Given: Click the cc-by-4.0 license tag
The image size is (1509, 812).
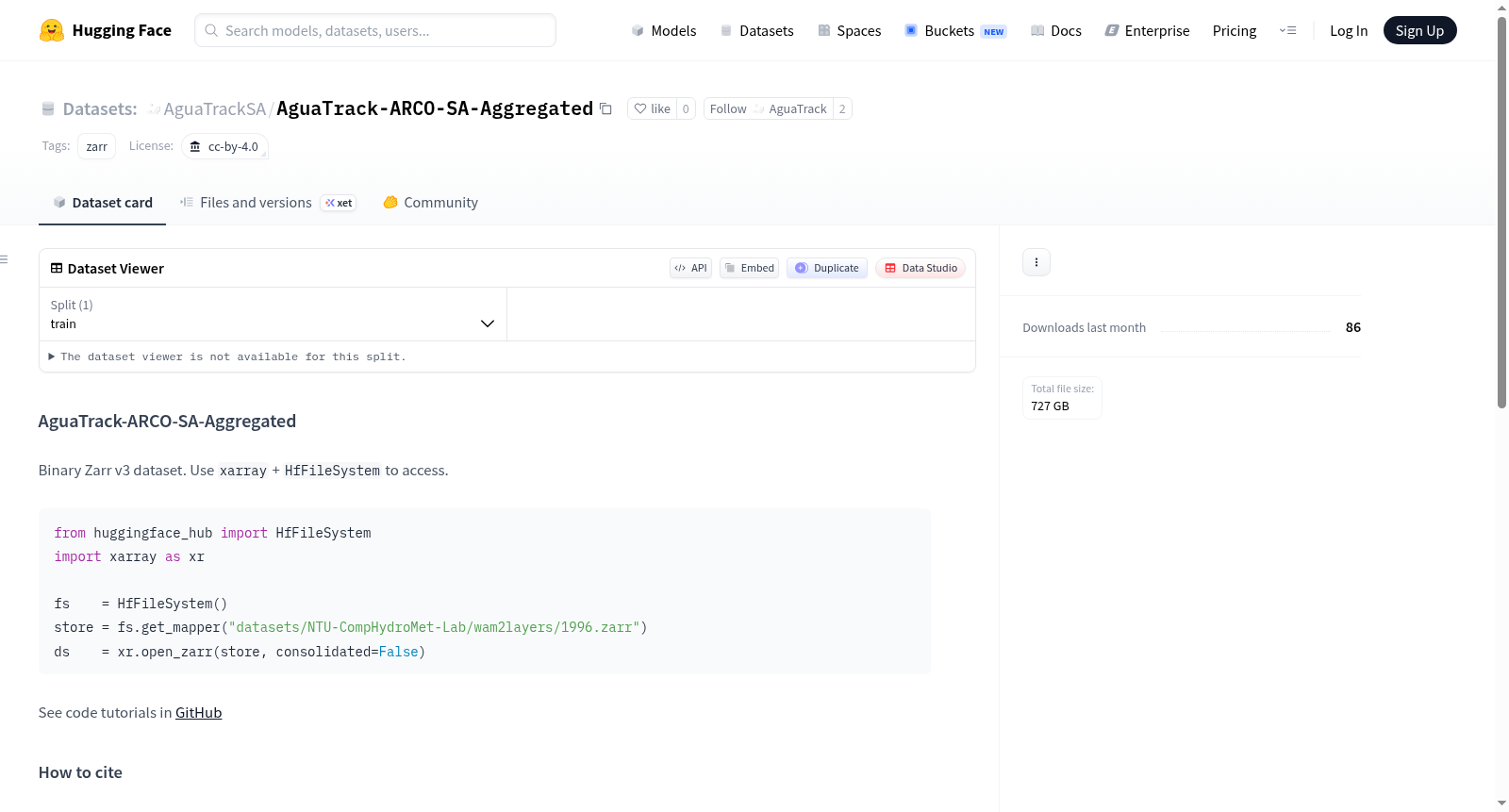Looking at the screenshot, I should (224, 147).
